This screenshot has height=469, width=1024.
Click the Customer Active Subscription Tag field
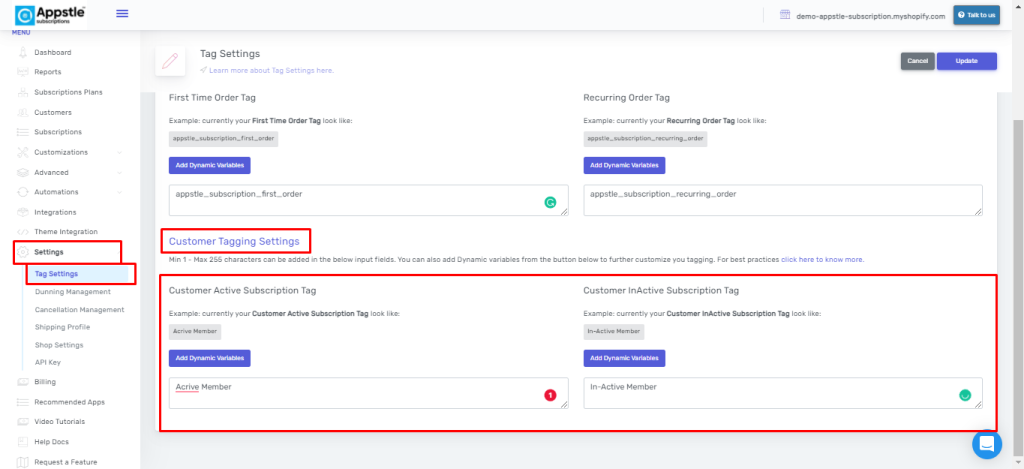tap(368, 393)
